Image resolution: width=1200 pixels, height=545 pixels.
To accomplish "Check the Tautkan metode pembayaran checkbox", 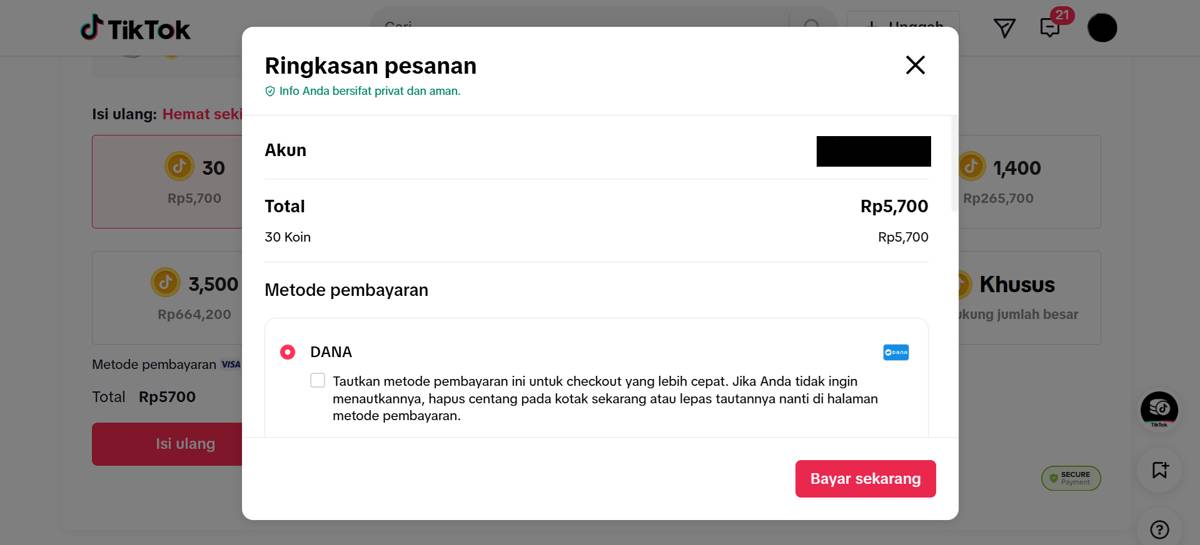I will [x=318, y=380].
